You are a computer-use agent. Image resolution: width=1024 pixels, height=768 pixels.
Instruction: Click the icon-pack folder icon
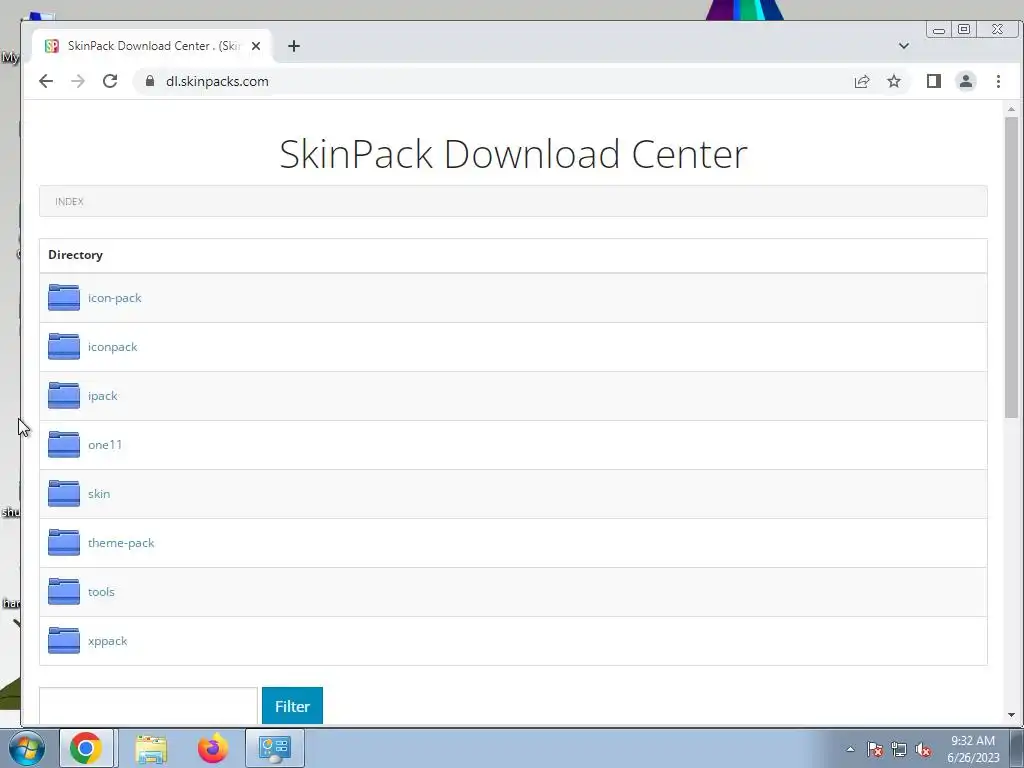(64, 297)
